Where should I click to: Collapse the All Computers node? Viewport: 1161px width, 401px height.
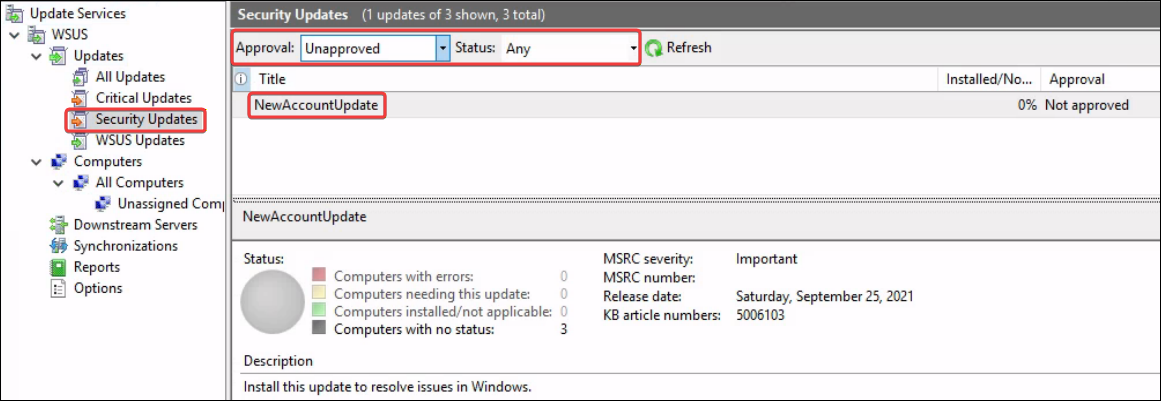59,183
